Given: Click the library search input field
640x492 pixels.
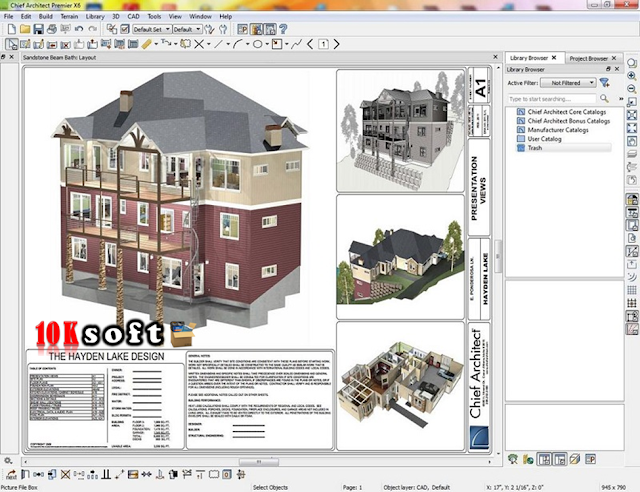Looking at the screenshot, I should tap(551, 99).
